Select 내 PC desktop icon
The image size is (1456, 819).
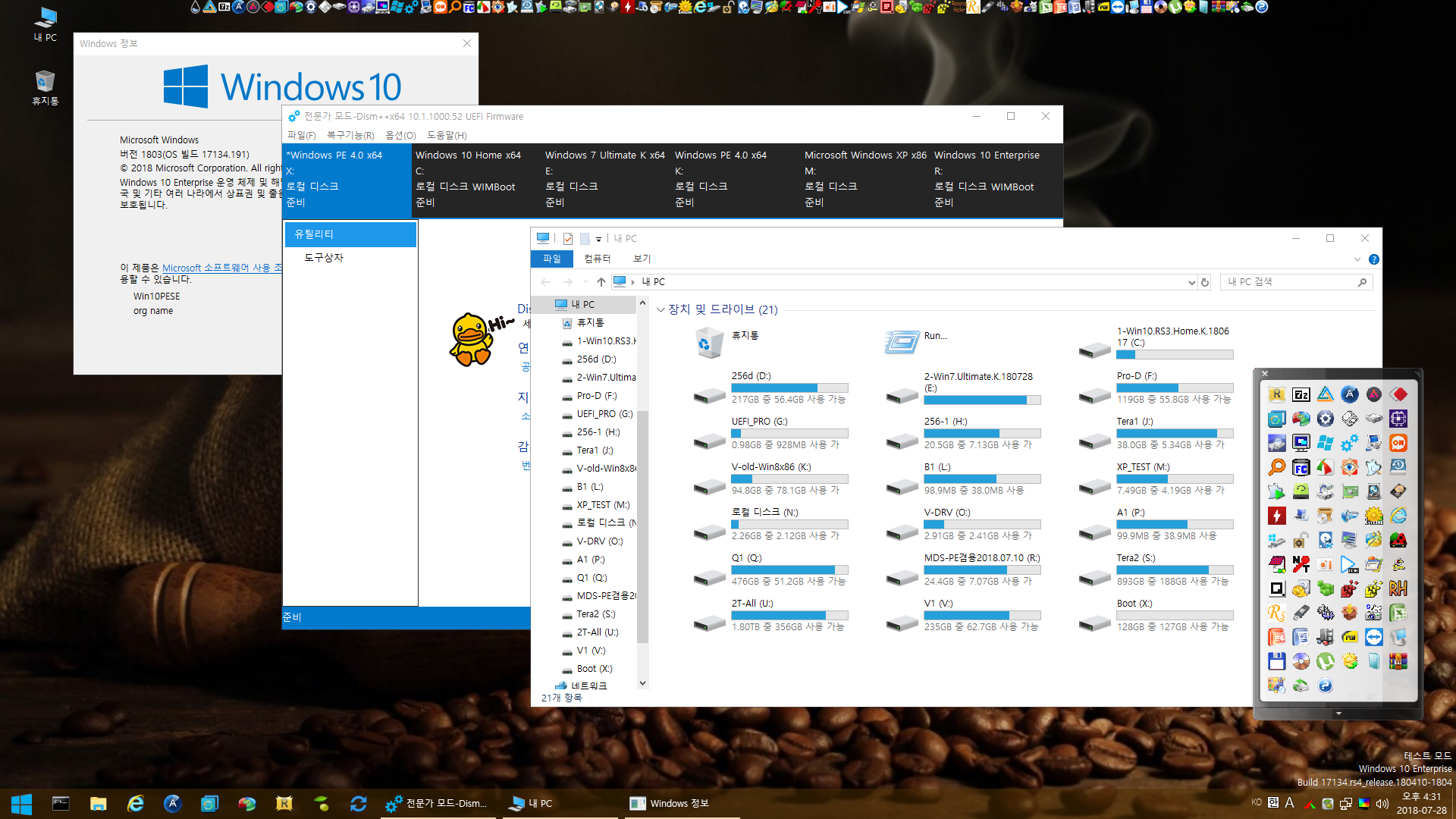click(45, 24)
